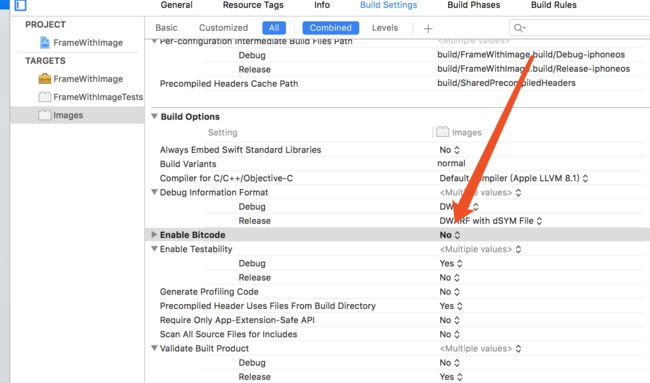Select the FrameWithImageTests target
This screenshot has height=383, width=650.
pos(90,97)
